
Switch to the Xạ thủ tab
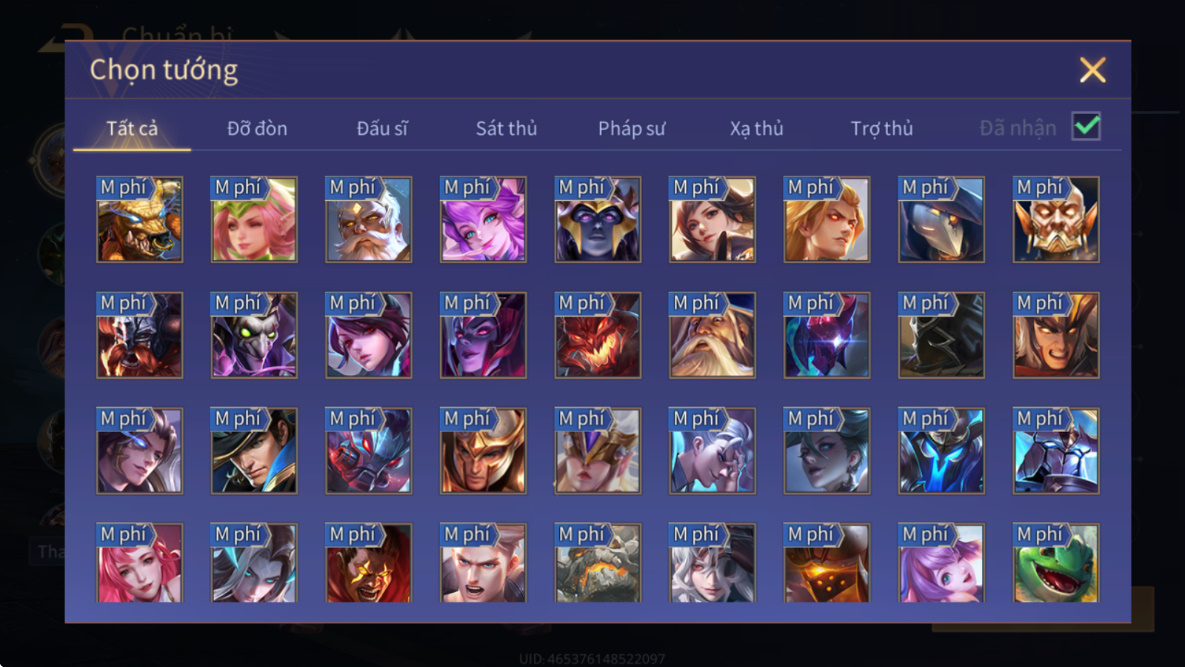coord(756,128)
